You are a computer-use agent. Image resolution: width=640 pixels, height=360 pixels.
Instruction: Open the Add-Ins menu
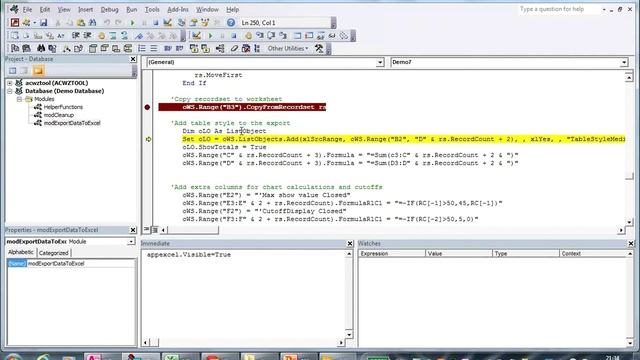click(178, 9)
